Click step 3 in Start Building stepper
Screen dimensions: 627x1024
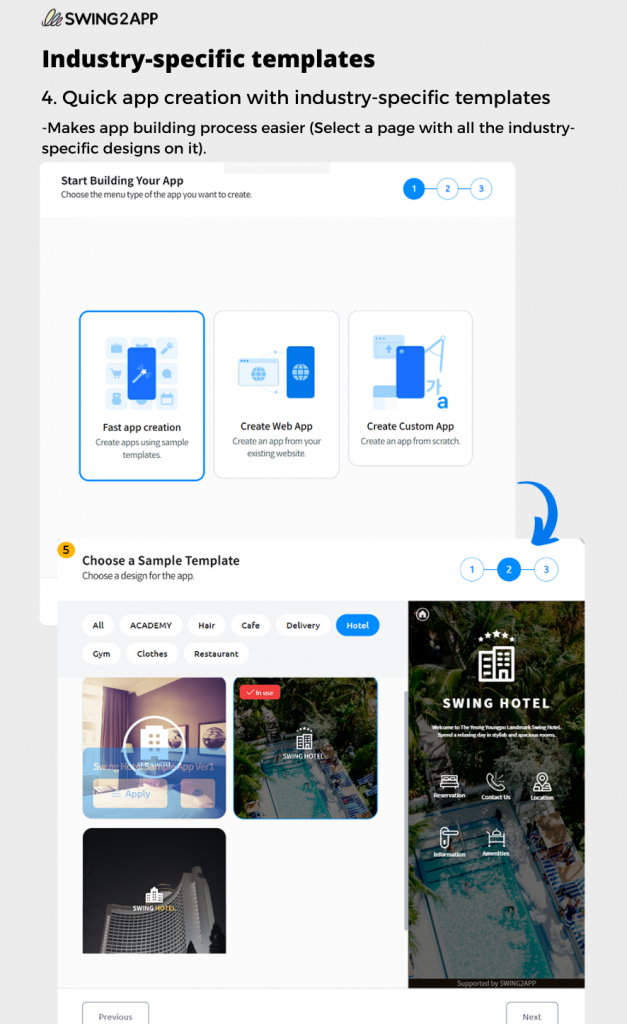tap(481, 189)
